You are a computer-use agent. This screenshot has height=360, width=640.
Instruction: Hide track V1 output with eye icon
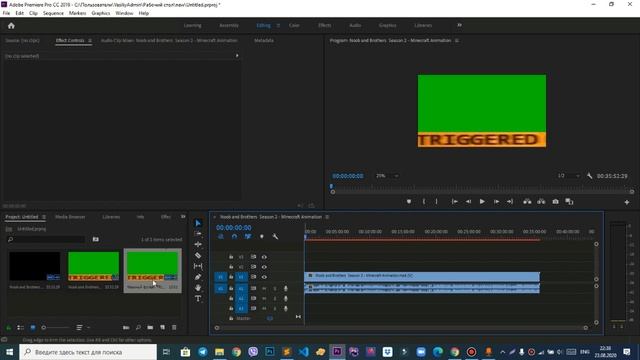click(x=264, y=277)
